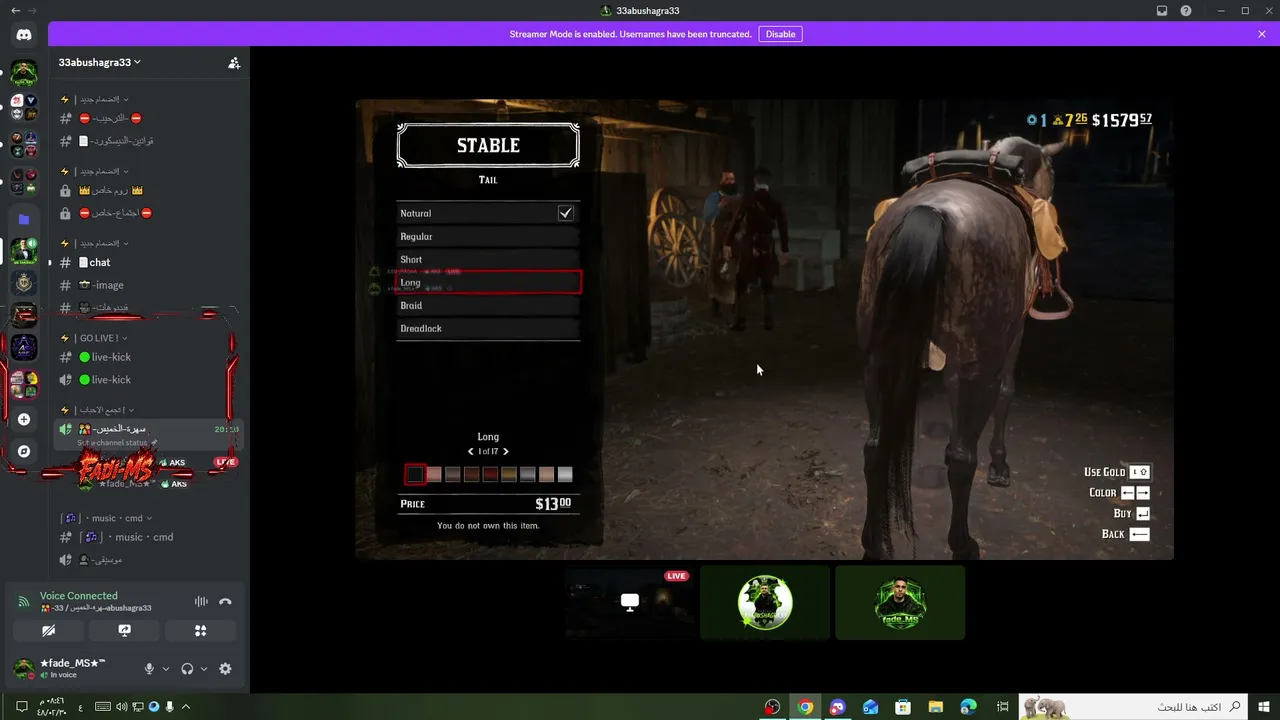
Task: Open Task View on the taskbar
Action: click(x=1002, y=707)
